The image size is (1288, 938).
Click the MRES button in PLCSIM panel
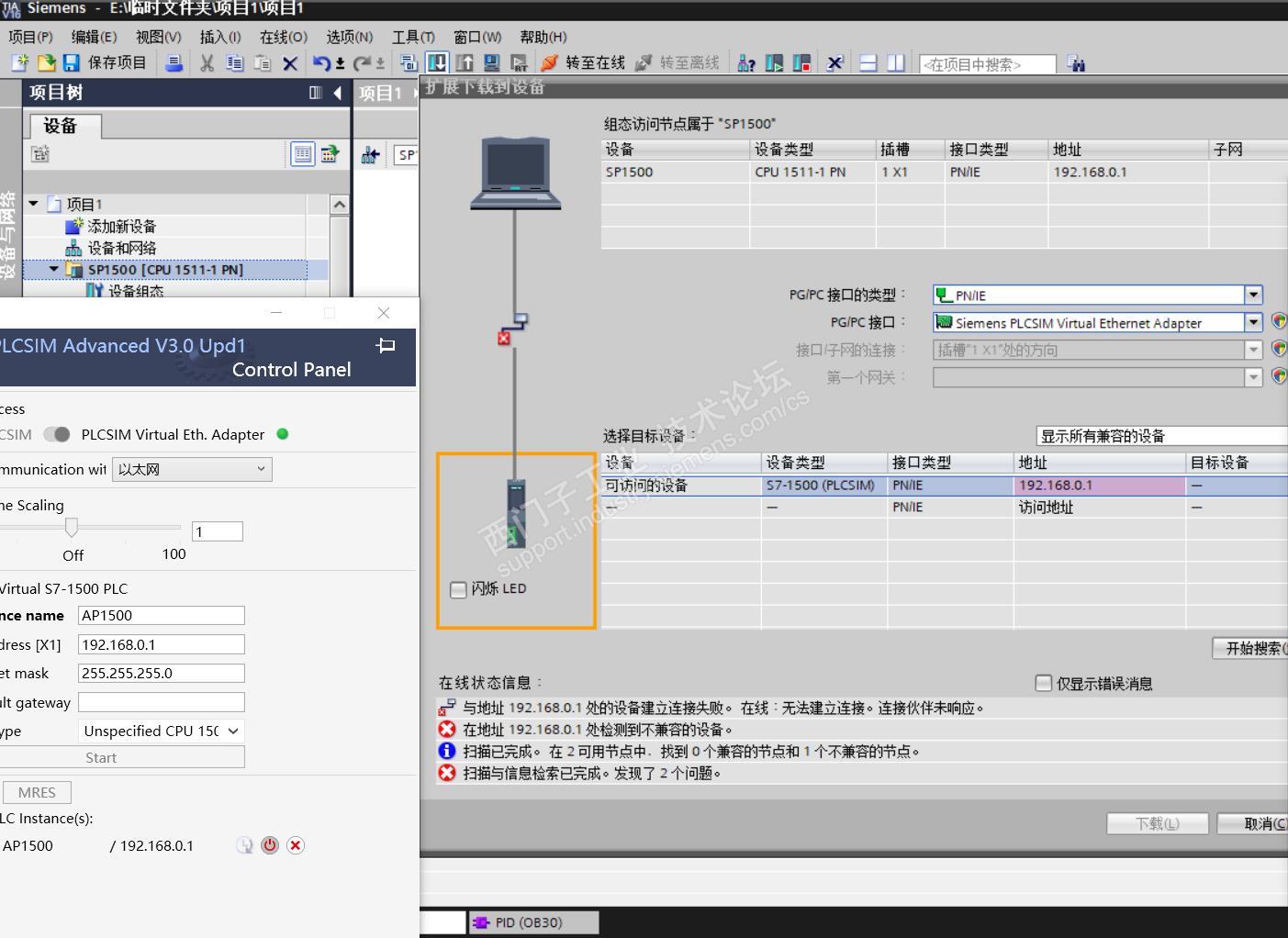click(37, 792)
